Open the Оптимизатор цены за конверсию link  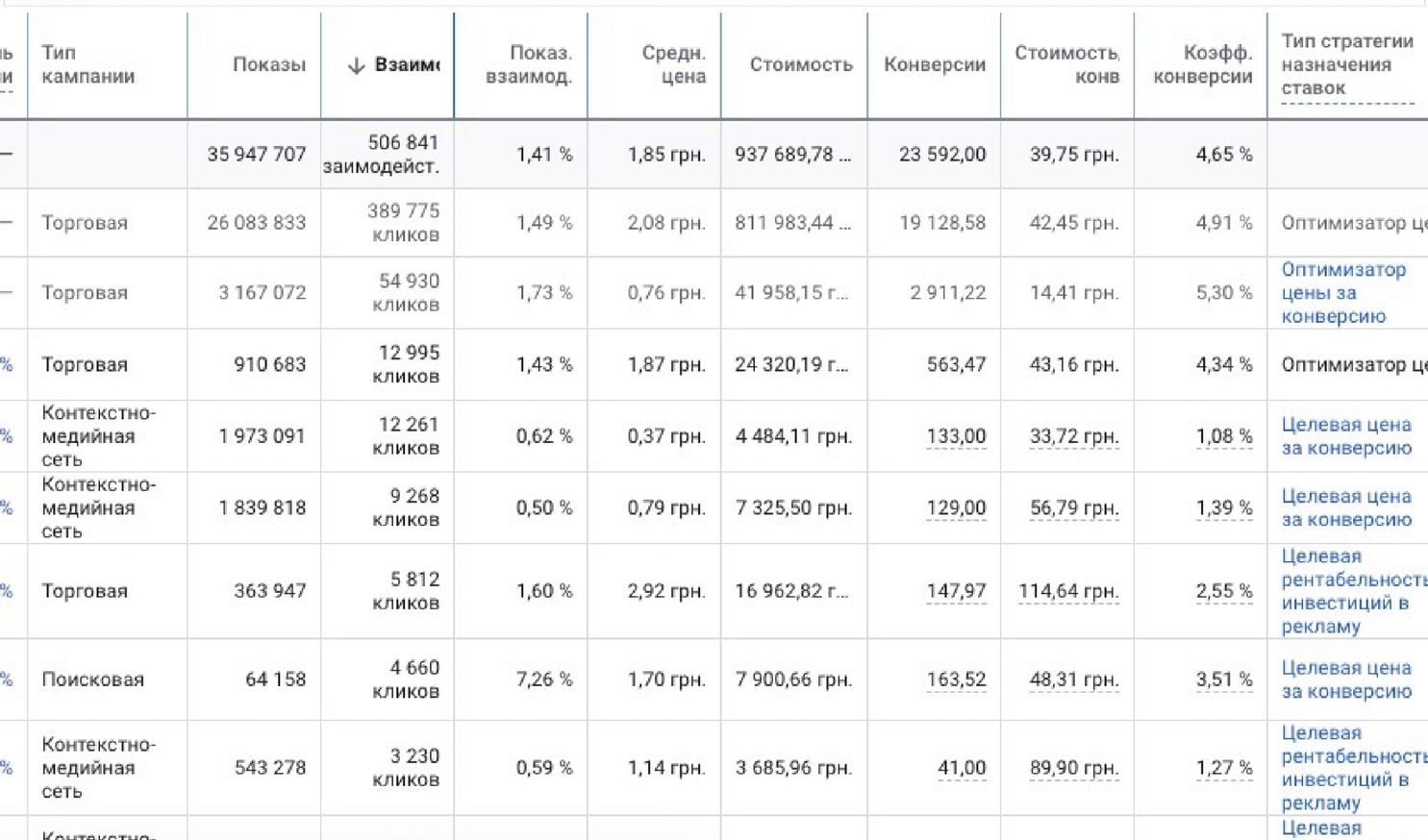click(x=1343, y=293)
